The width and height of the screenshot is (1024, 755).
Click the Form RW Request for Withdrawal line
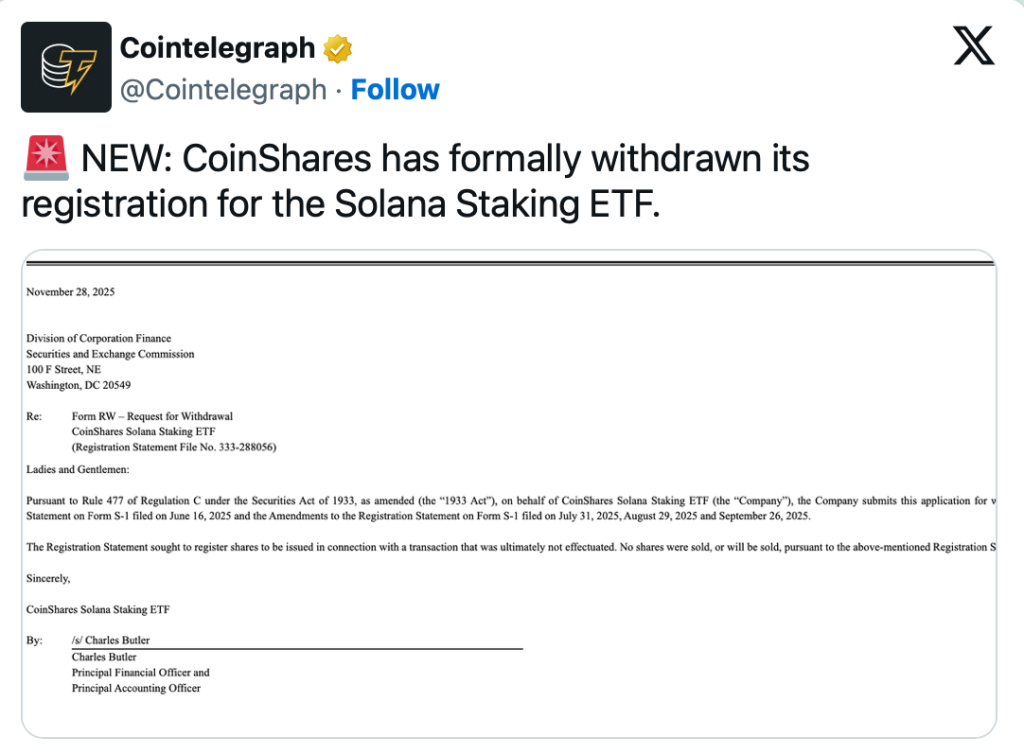point(152,416)
